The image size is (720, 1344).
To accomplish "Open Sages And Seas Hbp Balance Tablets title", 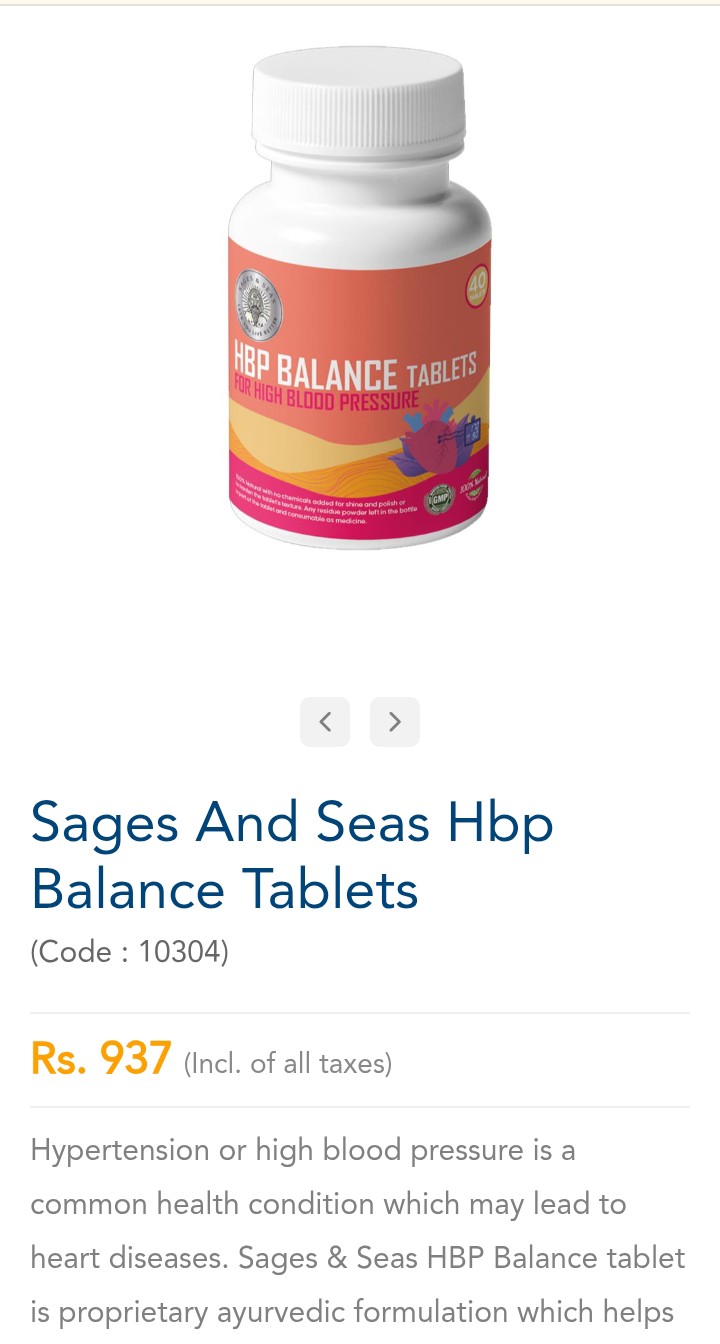I will pos(292,856).
